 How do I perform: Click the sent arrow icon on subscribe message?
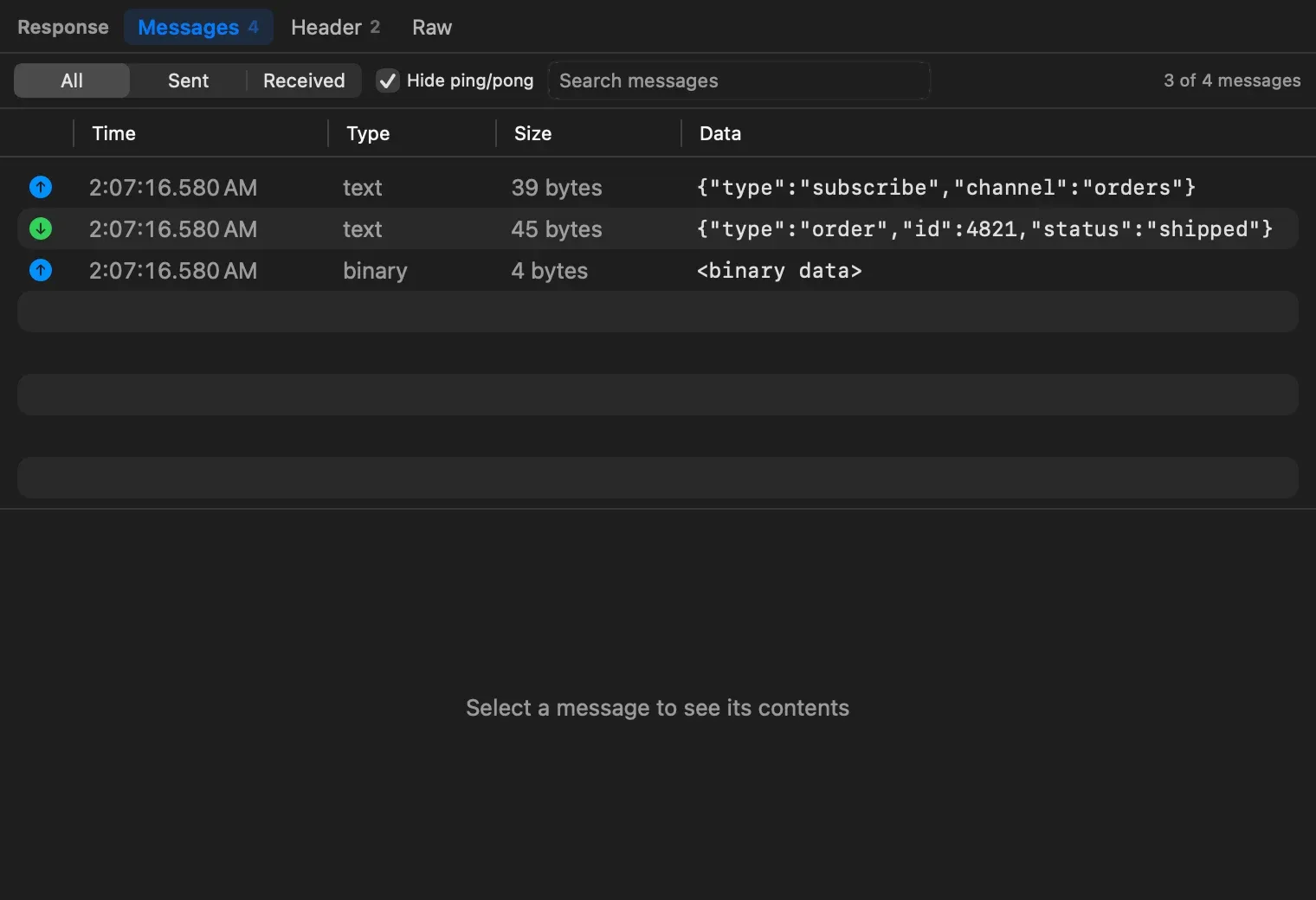pyautogui.click(x=41, y=187)
